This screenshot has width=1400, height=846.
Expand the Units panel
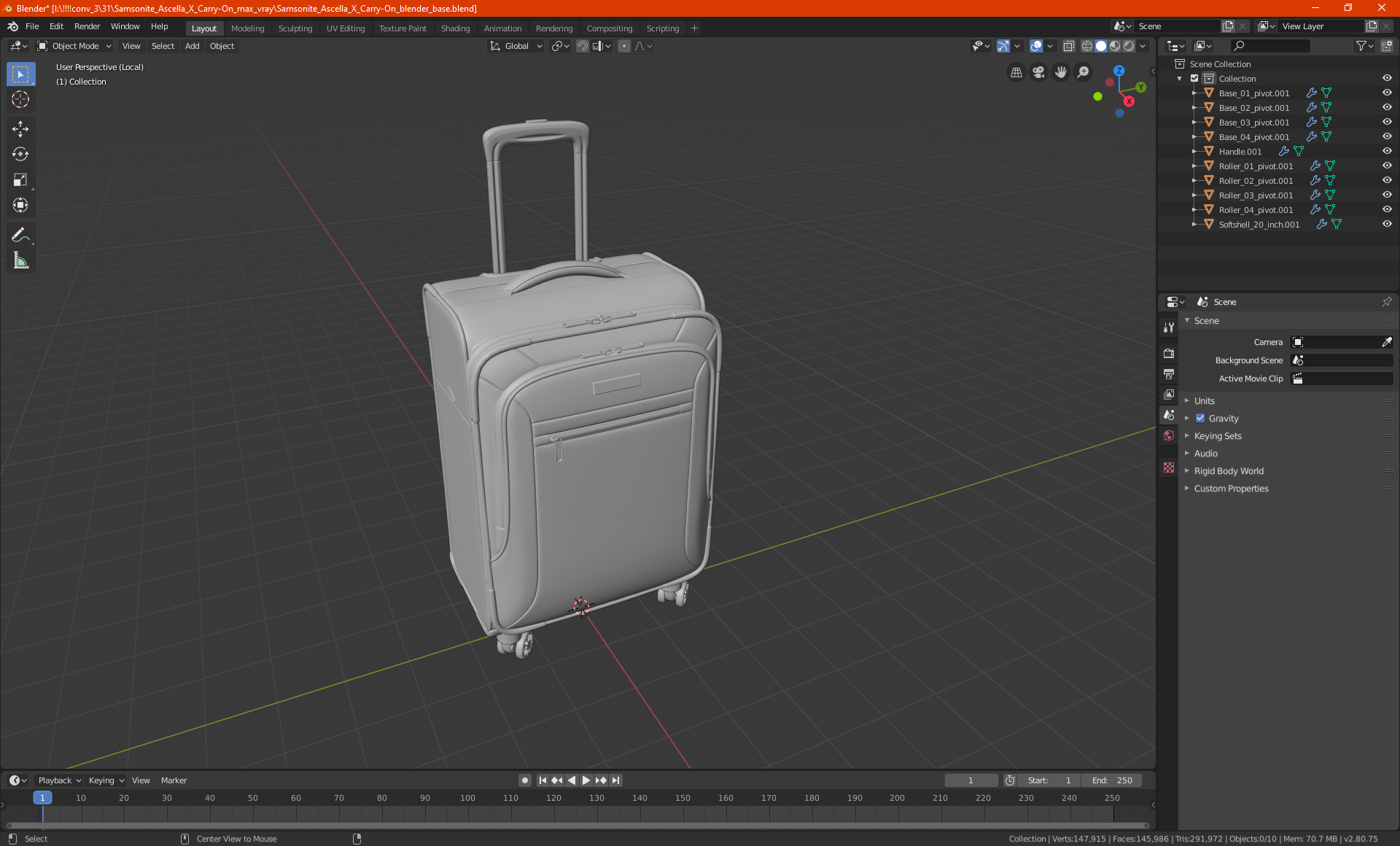click(1204, 401)
